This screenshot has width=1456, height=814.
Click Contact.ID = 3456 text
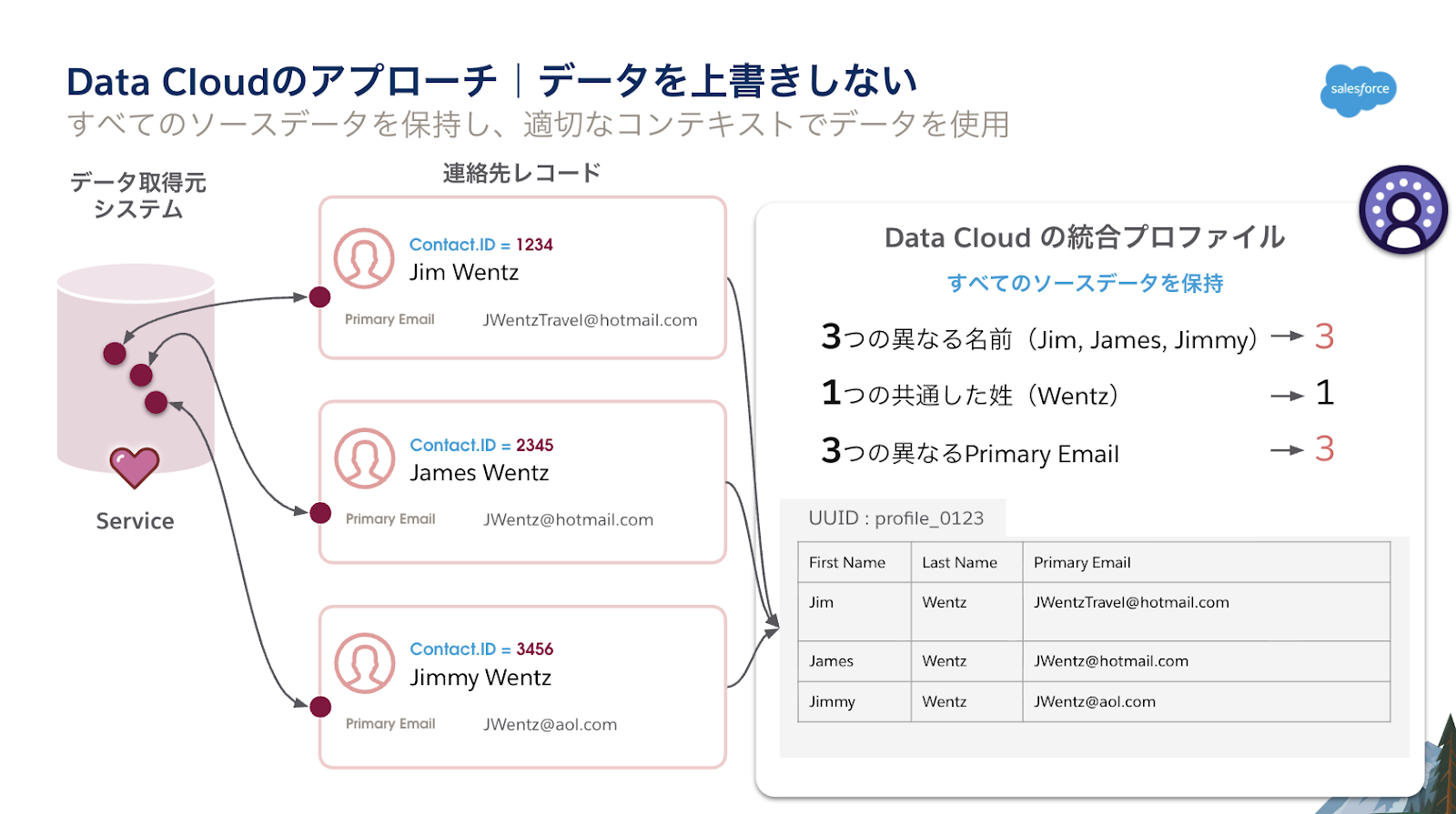point(481,648)
